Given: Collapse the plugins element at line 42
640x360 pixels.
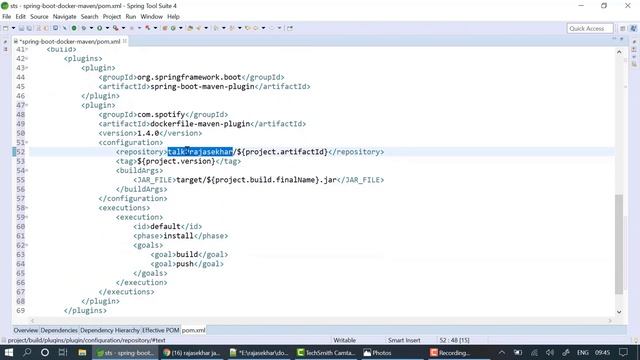Looking at the screenshot, I should (27, 59).
